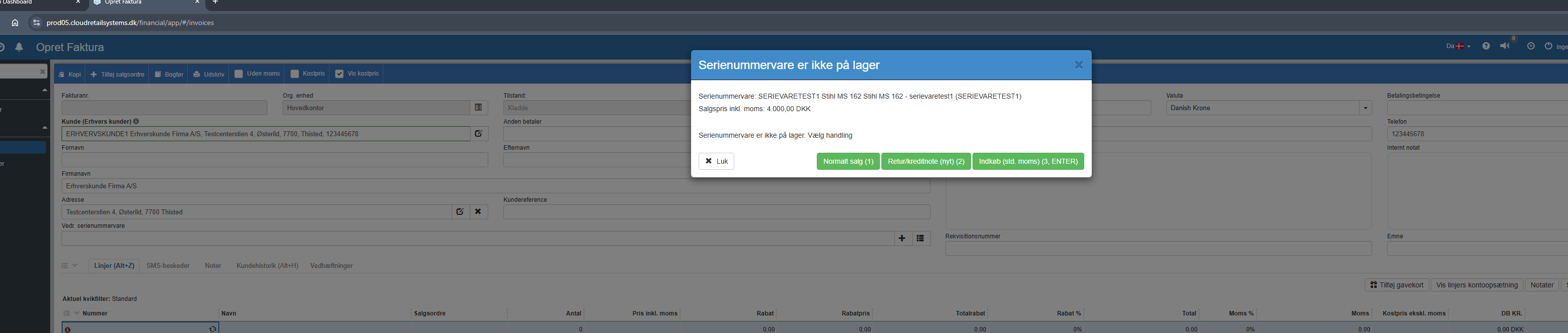Click the Vedr. serienummervare input field
Screen dimensions: 1568x333
[x=477, y=238]
